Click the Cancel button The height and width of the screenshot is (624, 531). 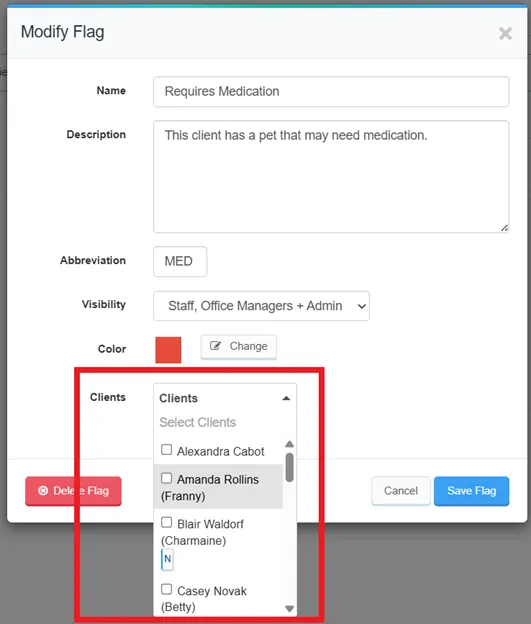pyautogui.click(x=401, y=491)
